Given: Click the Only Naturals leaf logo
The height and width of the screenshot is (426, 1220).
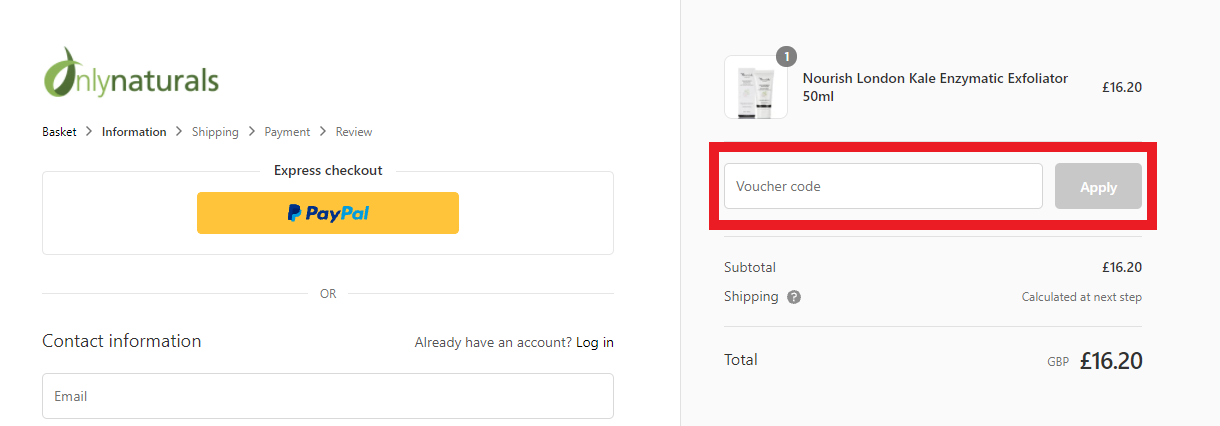Looking at the screenshot, I should (130, 72).
